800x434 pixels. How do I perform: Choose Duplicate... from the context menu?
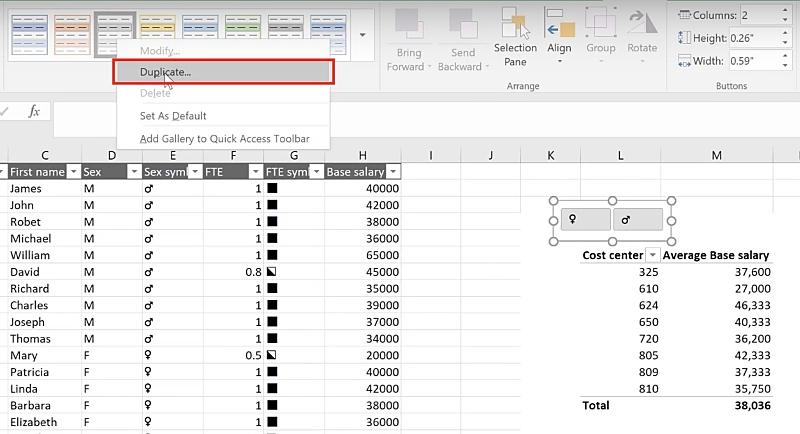click(x=166, y=72)
